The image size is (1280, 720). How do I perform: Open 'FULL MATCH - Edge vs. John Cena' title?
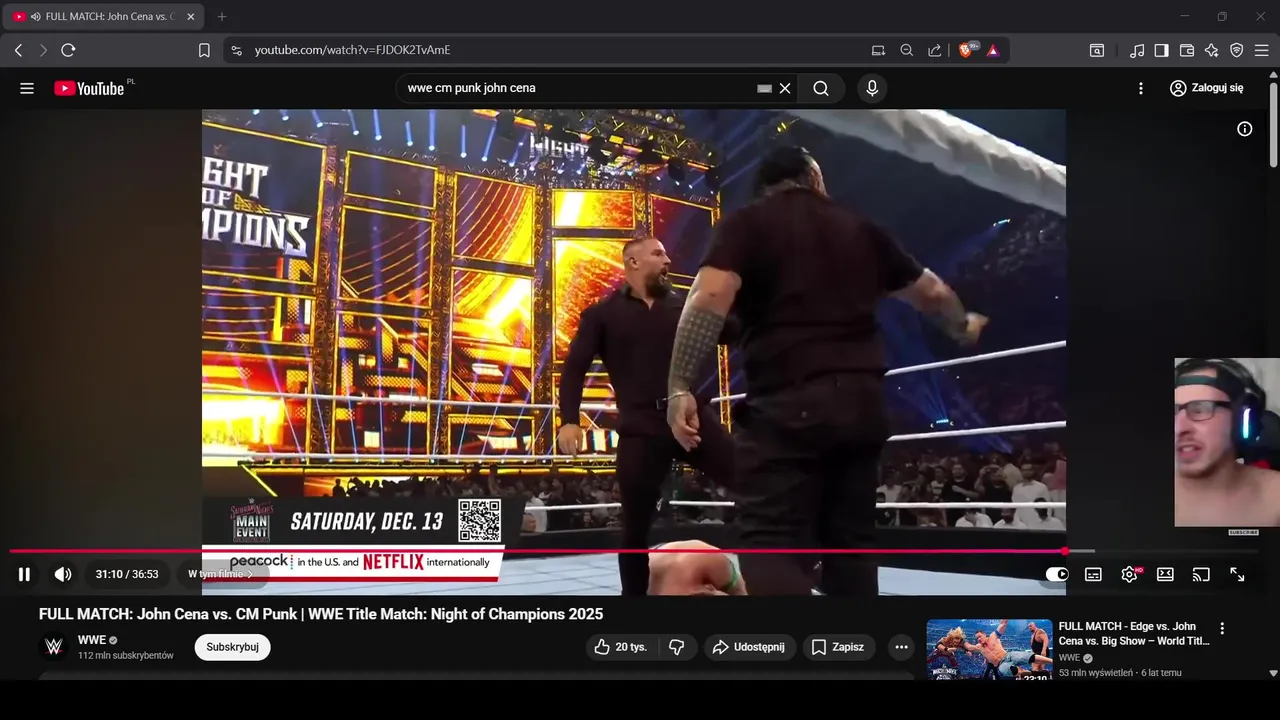point(1134,633)
